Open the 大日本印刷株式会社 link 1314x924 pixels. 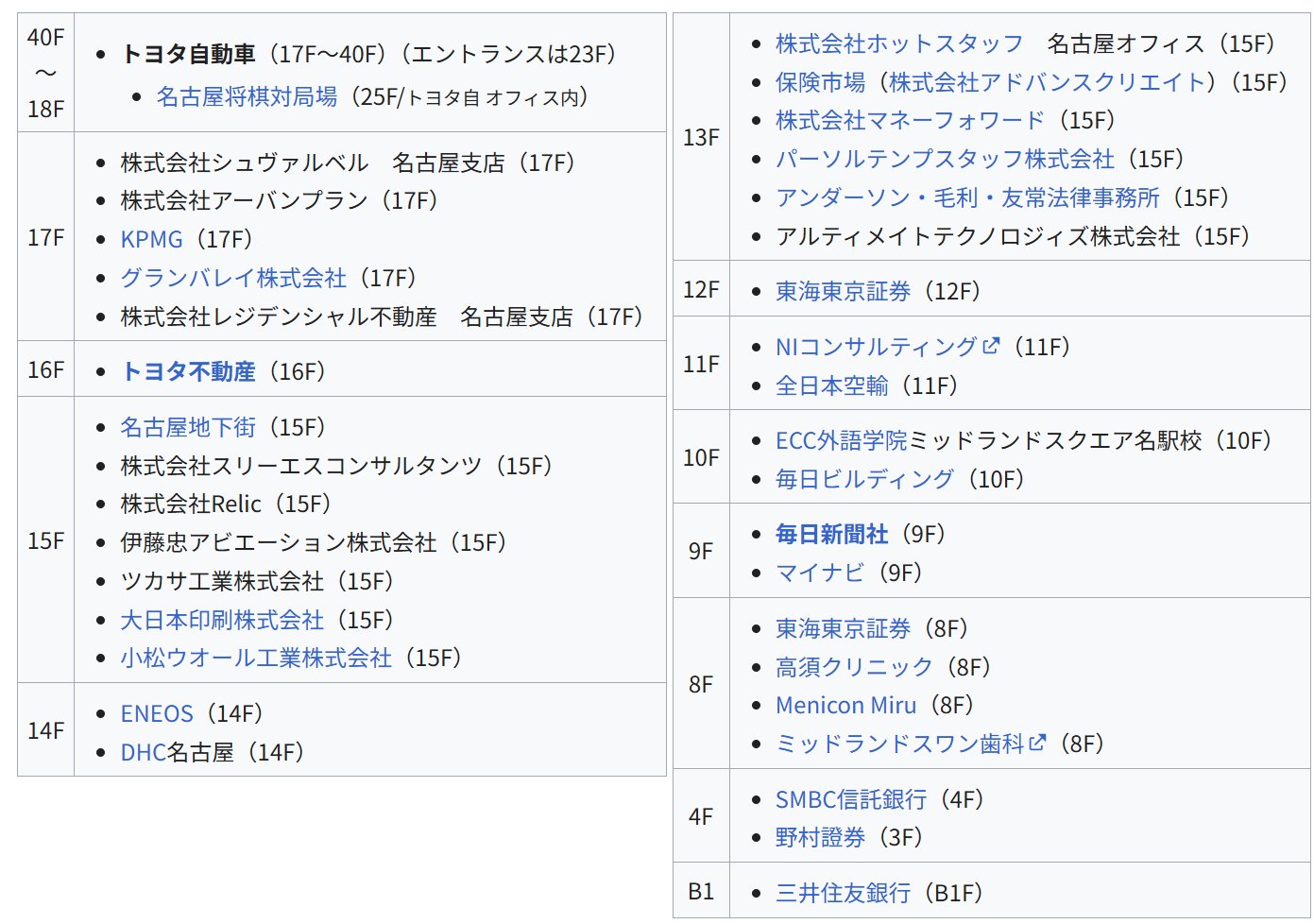tap(222, 620)
